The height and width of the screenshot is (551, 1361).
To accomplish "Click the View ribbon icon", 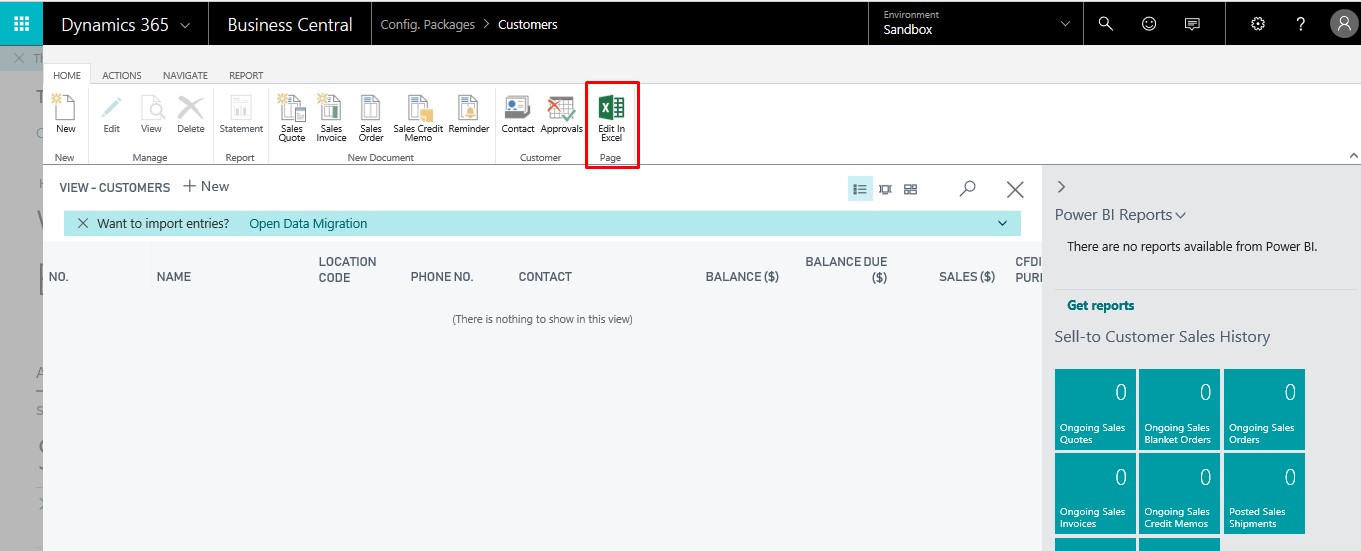I will coord(151,114).
